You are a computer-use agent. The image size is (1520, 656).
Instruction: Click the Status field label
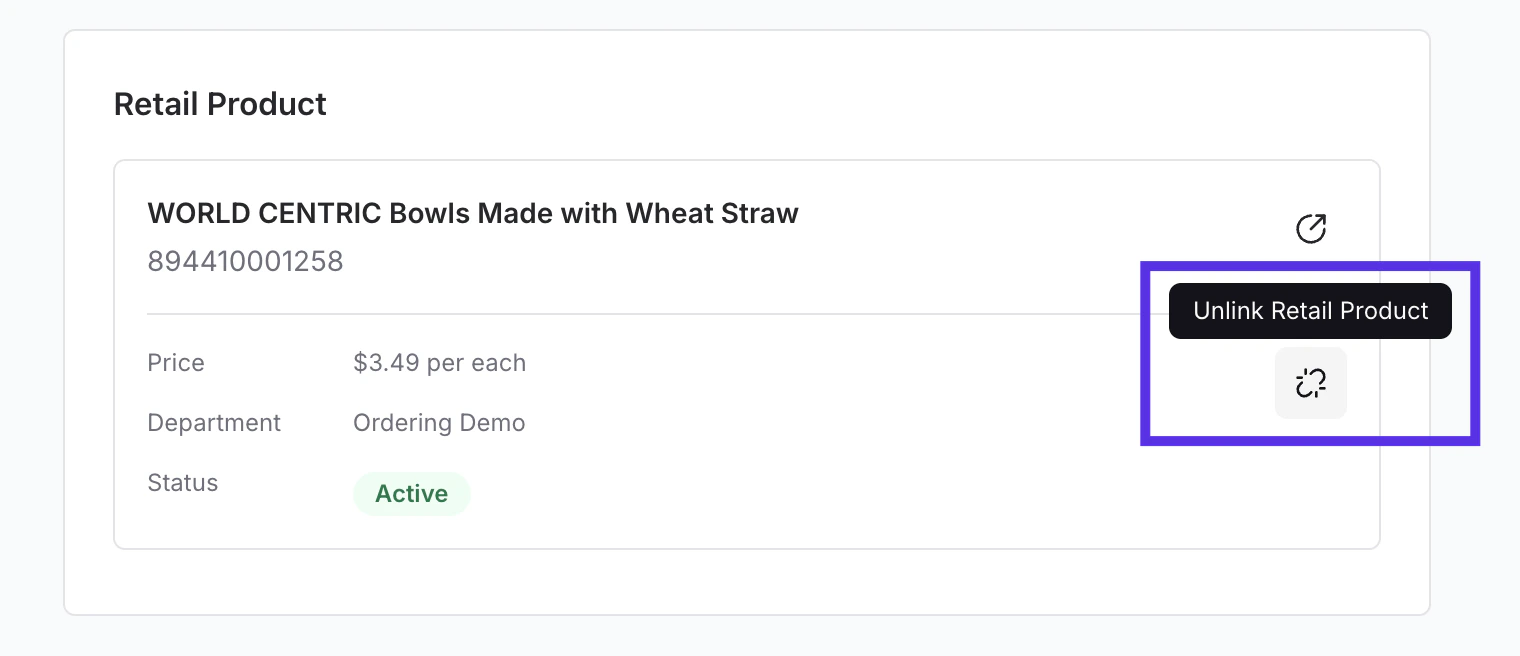pos(183,483)
